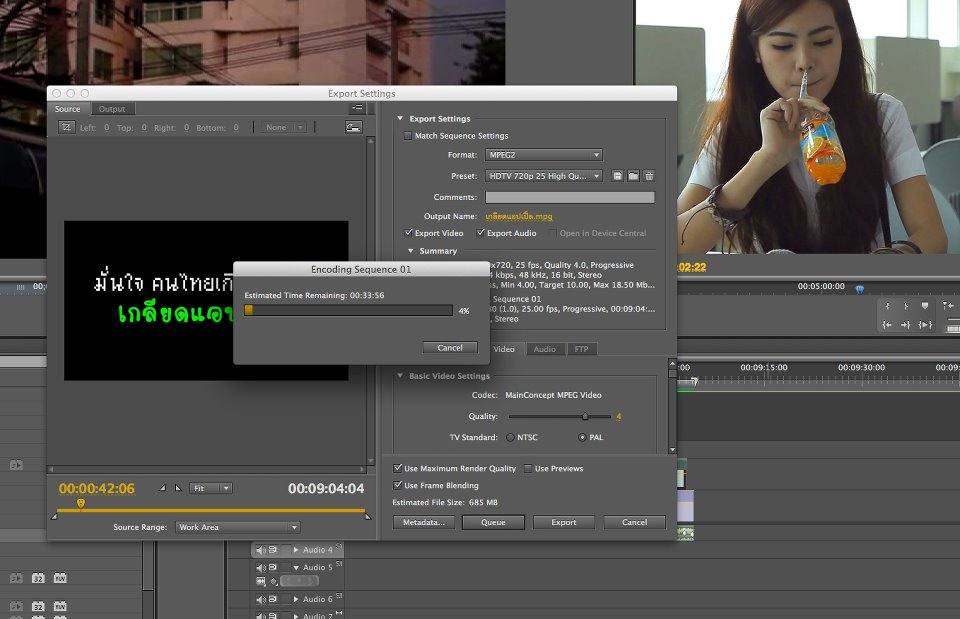Open the Export Settings panel flyout menu

[357, 108]
